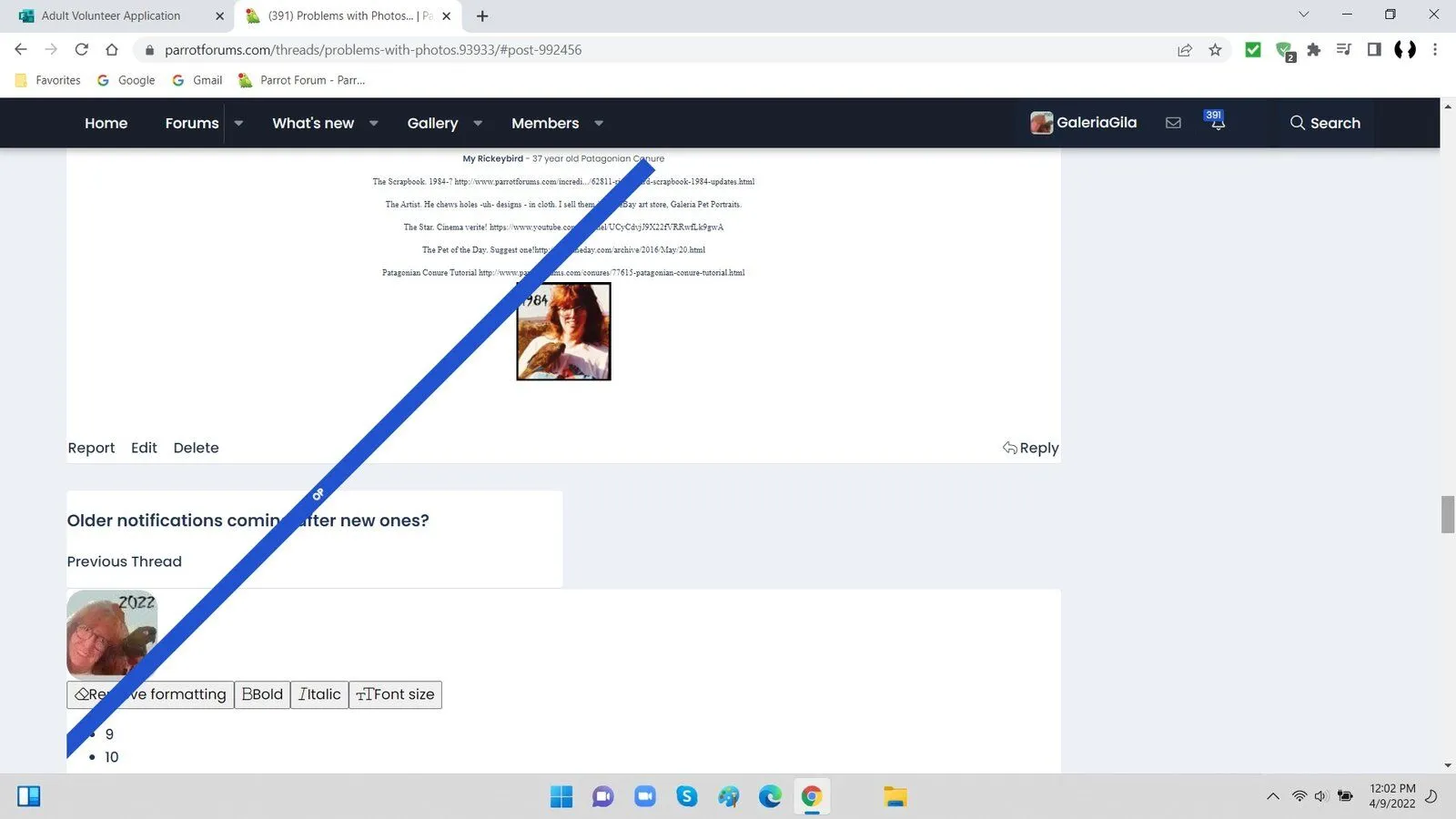Viewport: 1456px width, 819px height.
Task: Open Skype from the taskbar
Action: [686, 797]
